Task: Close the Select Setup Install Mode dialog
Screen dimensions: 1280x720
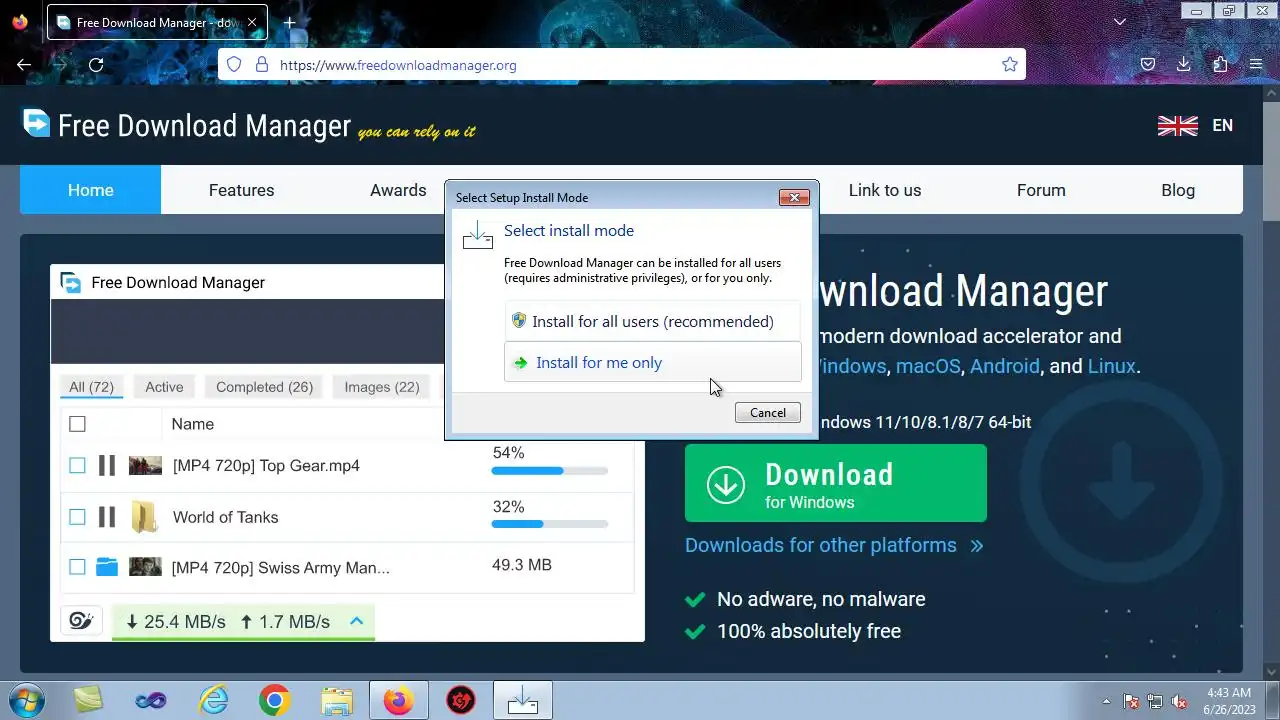Action: pos(794,197)
